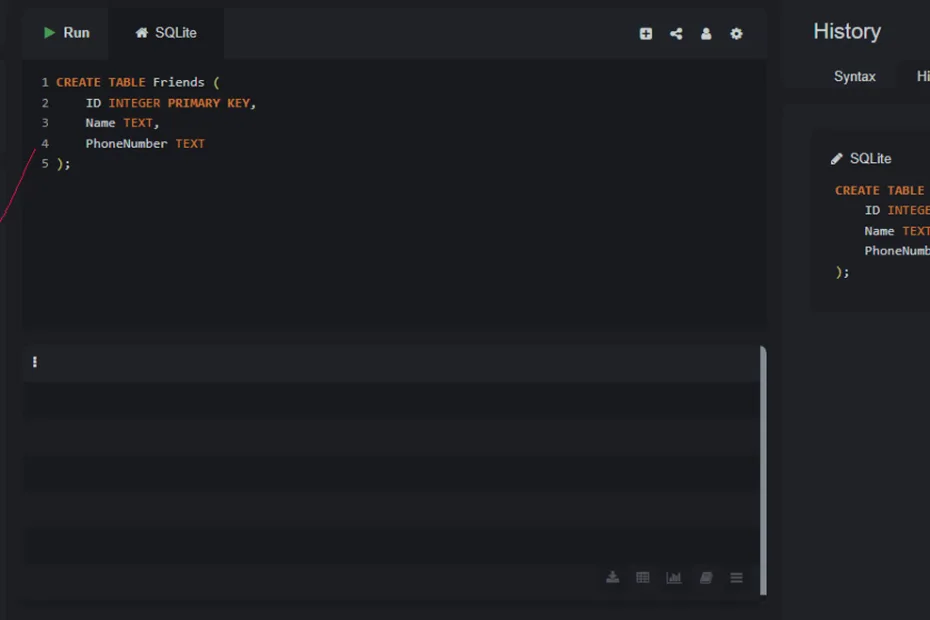This screenshot has height=620, width=930.
Task: Switch results to table view icon
Action: [643, 578]
